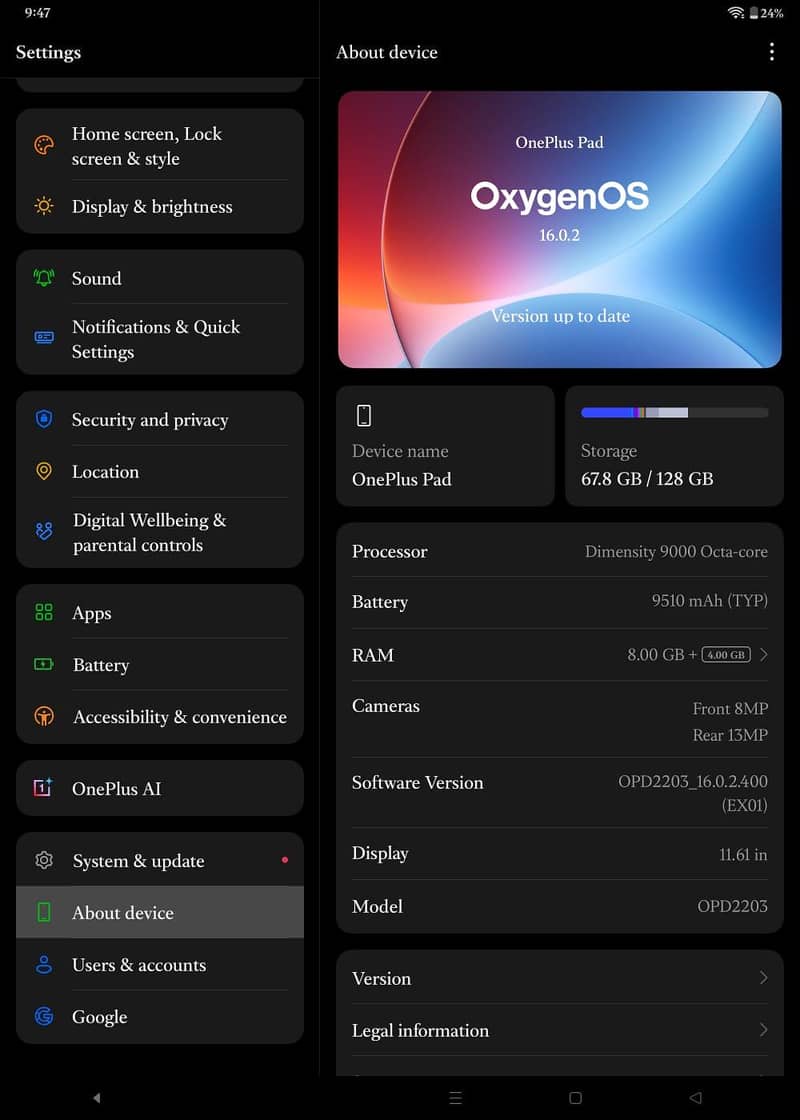Tap the About device header title

tap(386, 52)
